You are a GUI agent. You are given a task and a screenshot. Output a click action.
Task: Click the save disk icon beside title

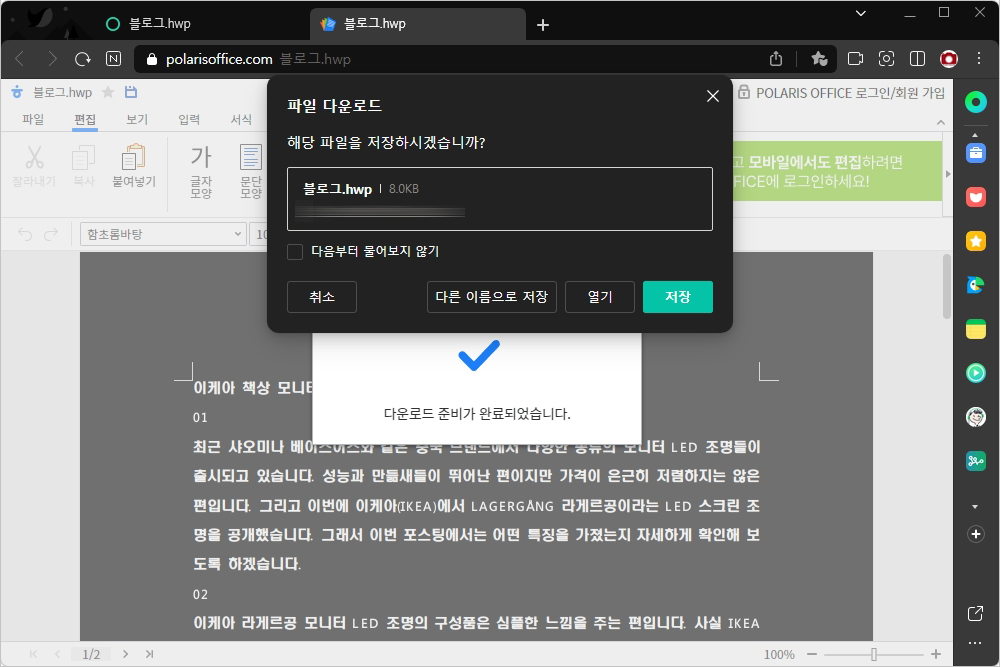tap(131, 92)
